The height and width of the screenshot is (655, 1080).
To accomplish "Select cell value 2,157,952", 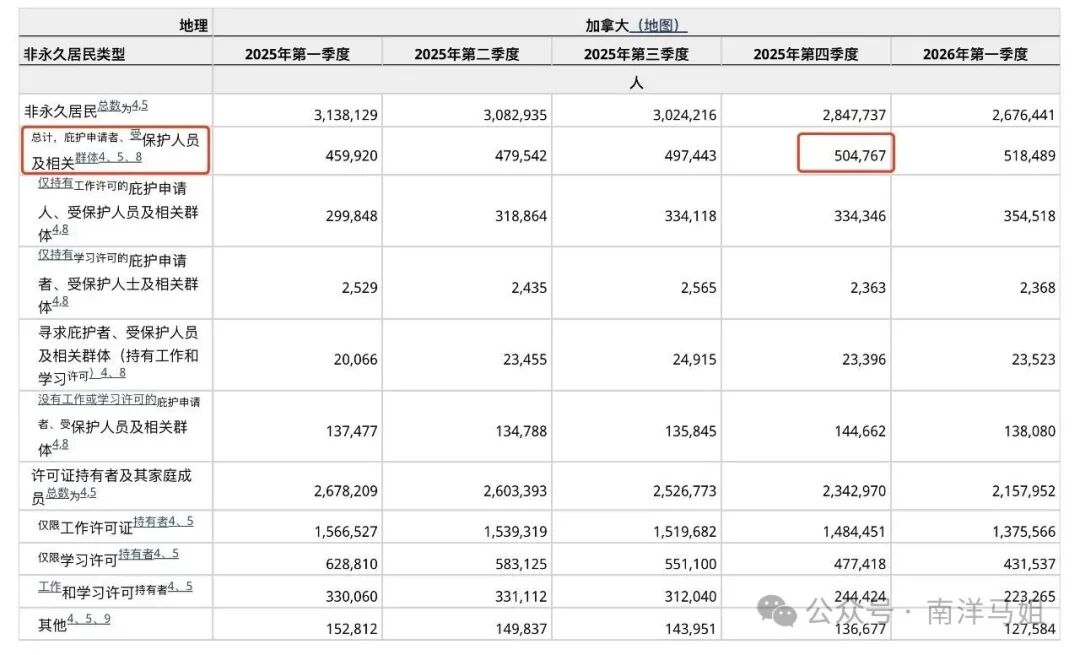I will click(x=1024, y=491).
